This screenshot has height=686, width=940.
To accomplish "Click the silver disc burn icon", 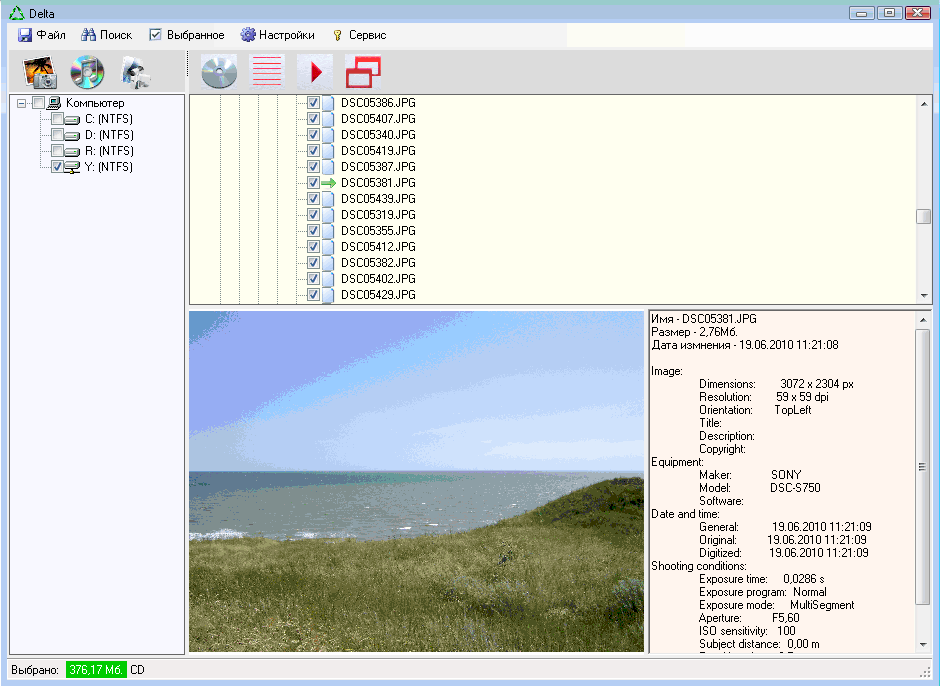I will pyautogui.click(x=219, y=72).
